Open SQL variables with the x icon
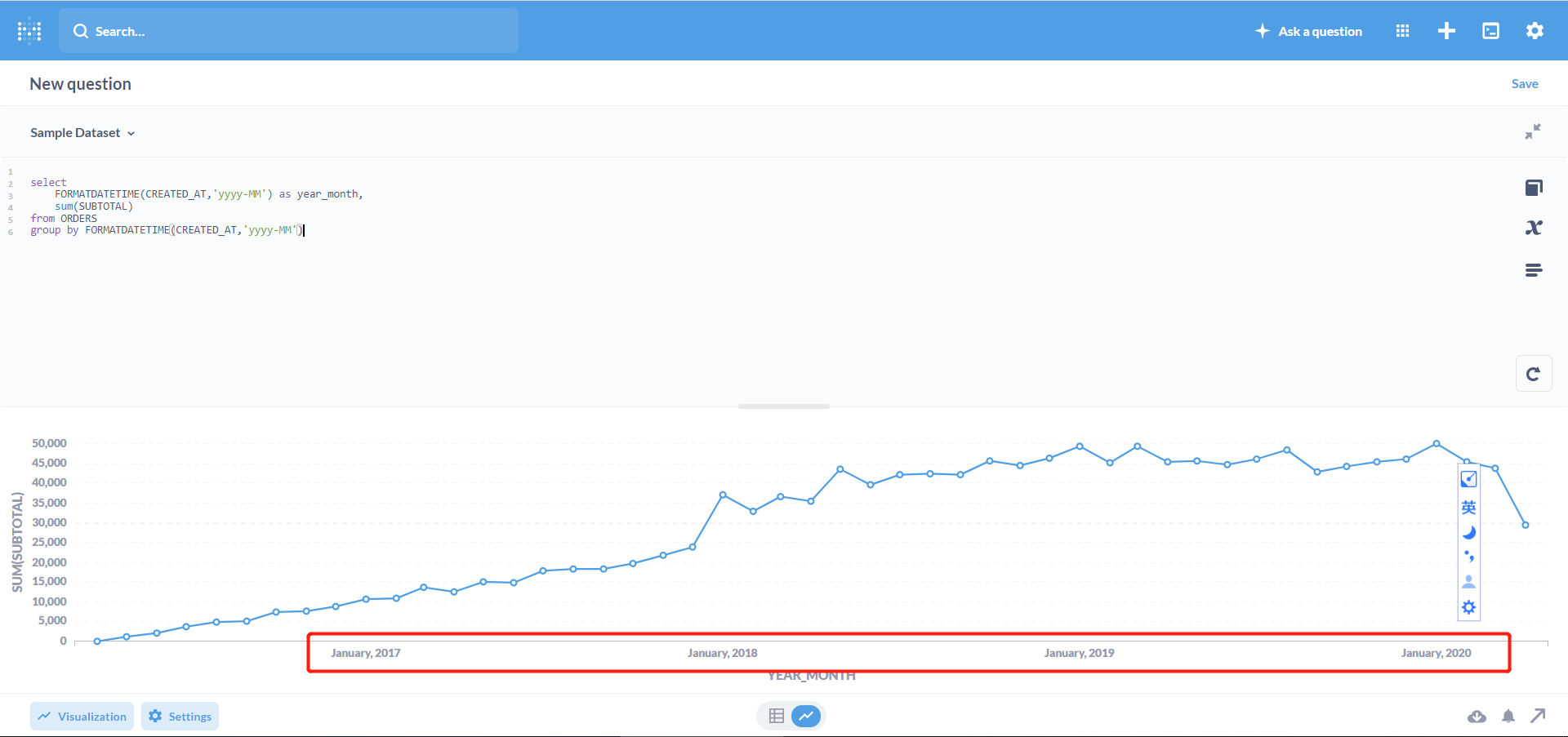The height and width of the screenshot is (737, 1568). [x=1535, y=227]
